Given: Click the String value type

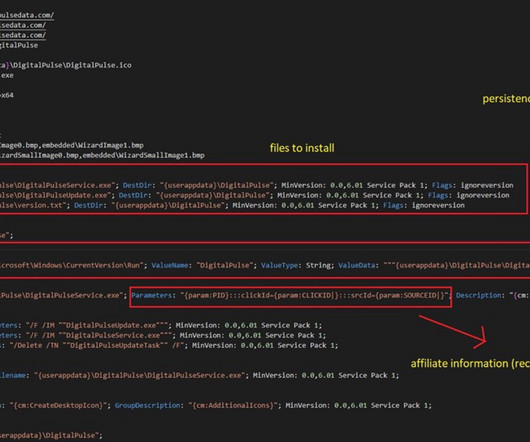Looking at the screenshot, I should [x=319, y=265].
